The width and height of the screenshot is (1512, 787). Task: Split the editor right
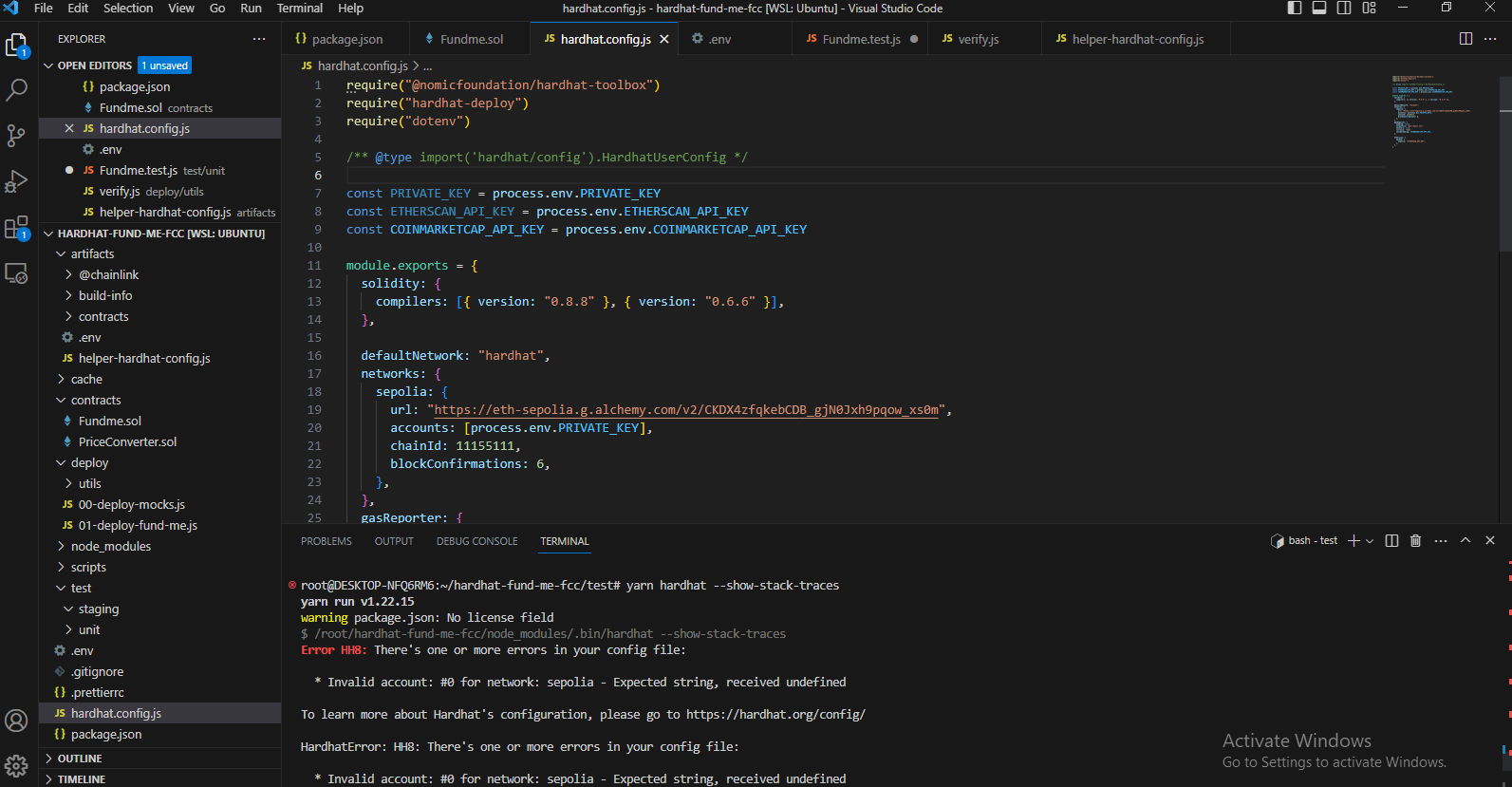[1465, 39]
